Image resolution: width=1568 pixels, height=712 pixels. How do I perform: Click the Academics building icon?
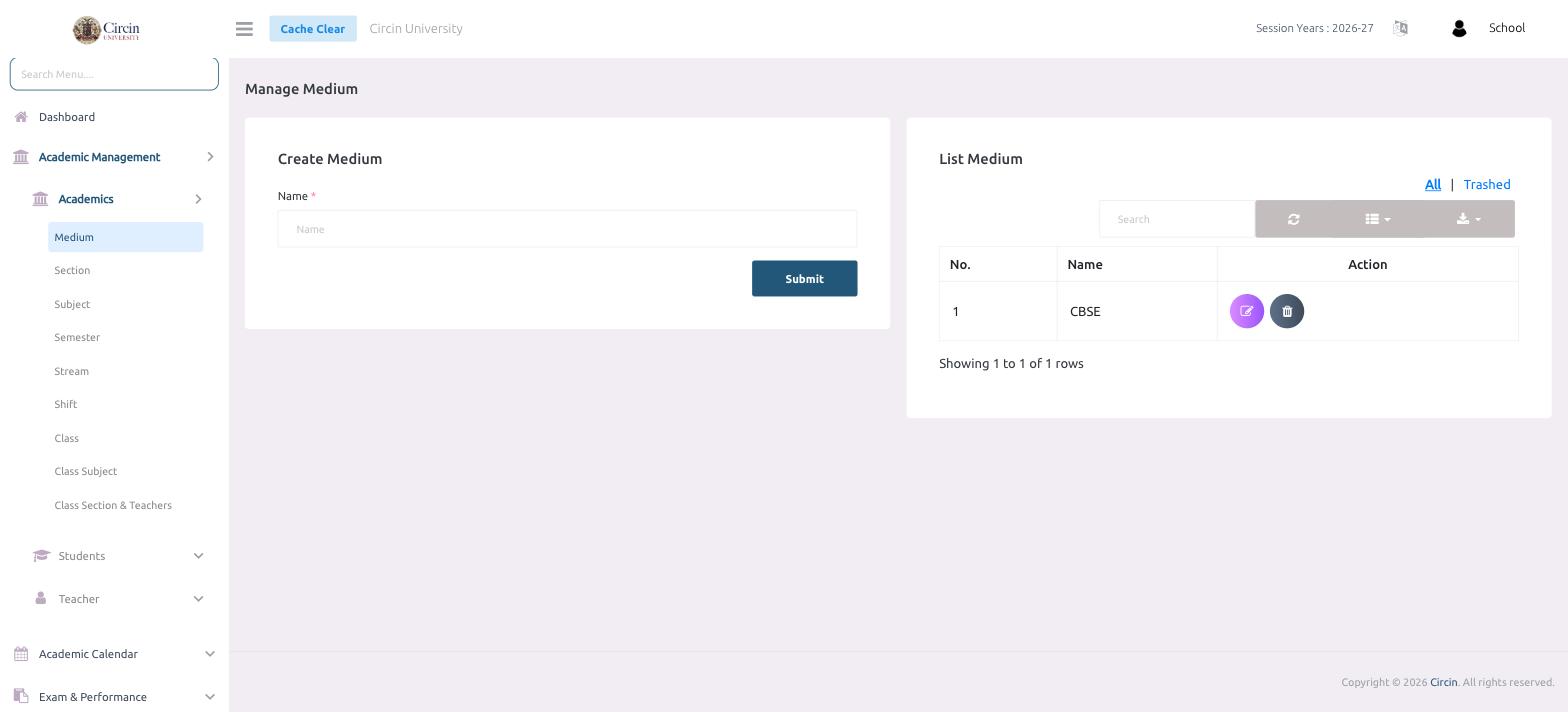click(x=40, y=199)
